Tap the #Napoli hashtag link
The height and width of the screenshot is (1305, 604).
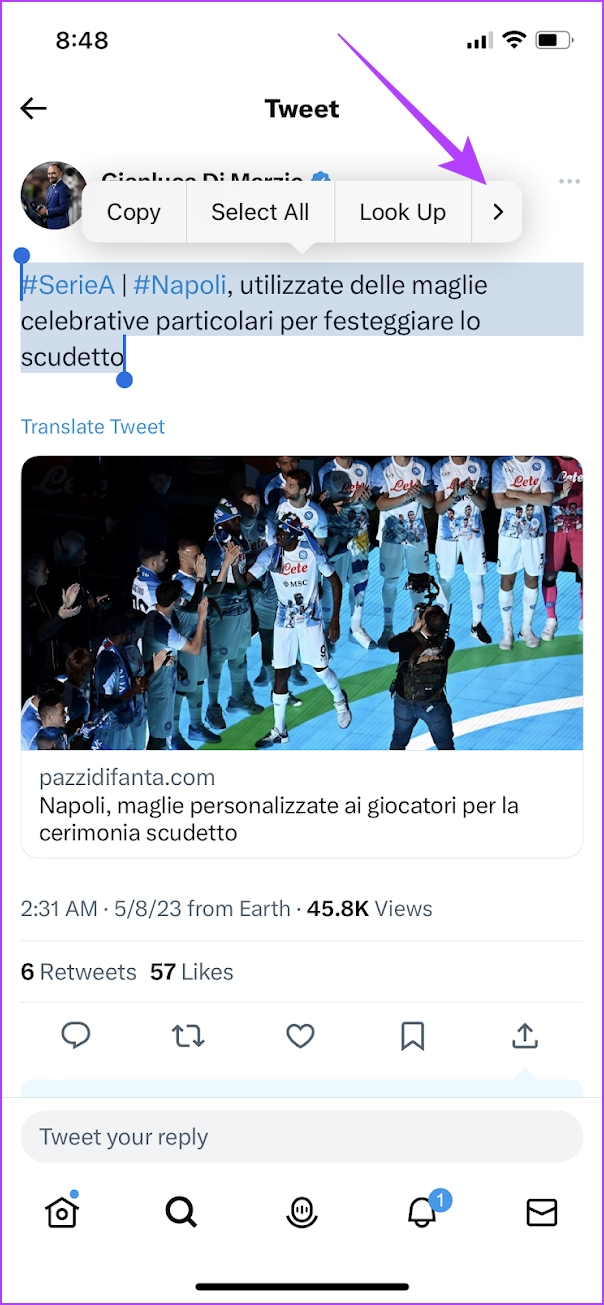[180, 285]
